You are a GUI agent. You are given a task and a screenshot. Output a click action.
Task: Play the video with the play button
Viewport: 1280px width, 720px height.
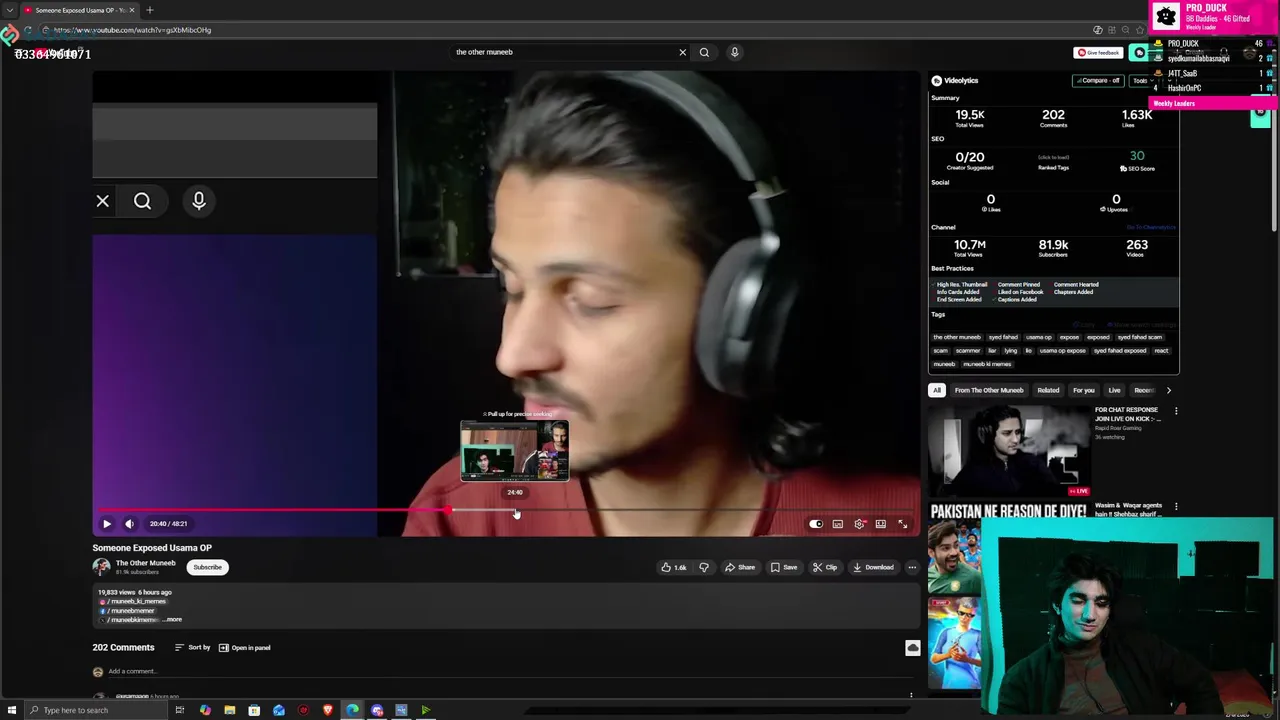[x=107, y=524]
